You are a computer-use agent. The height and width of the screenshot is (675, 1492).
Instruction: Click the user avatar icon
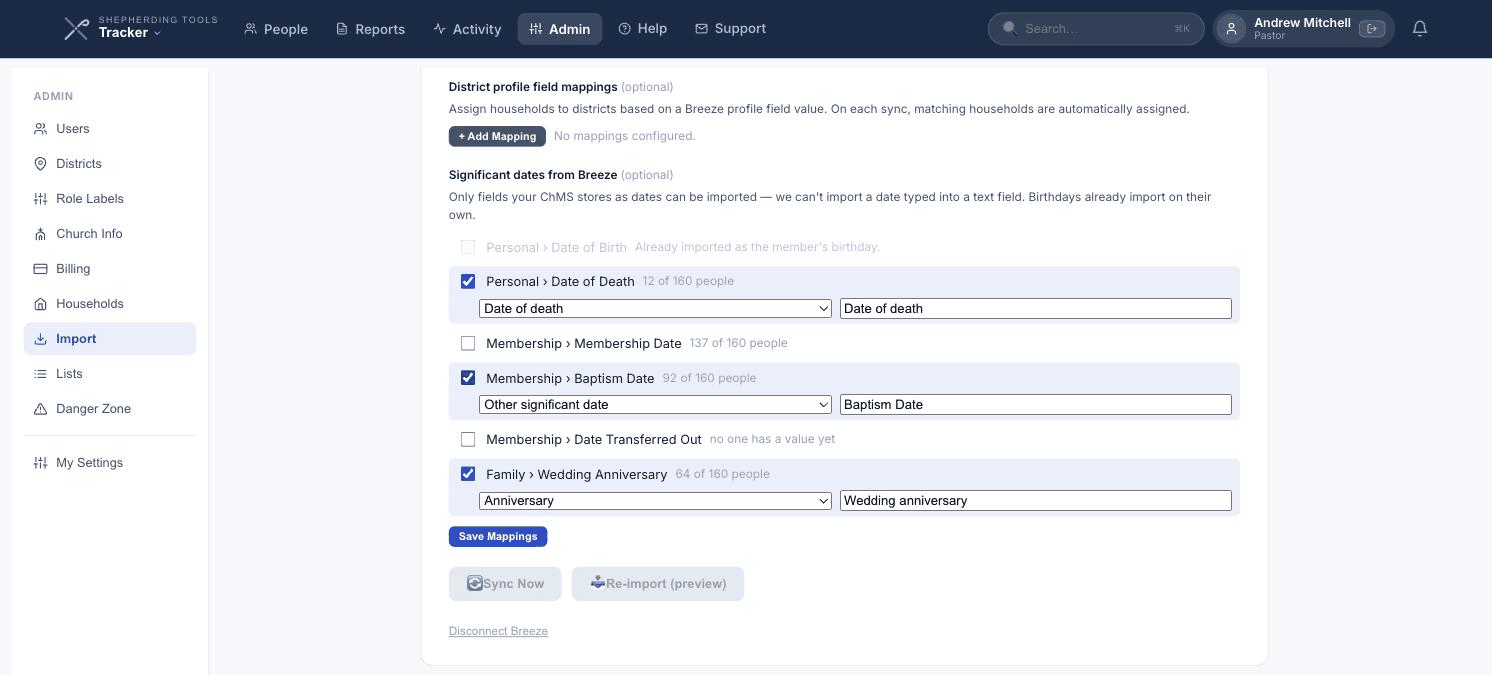(1232, 29)
